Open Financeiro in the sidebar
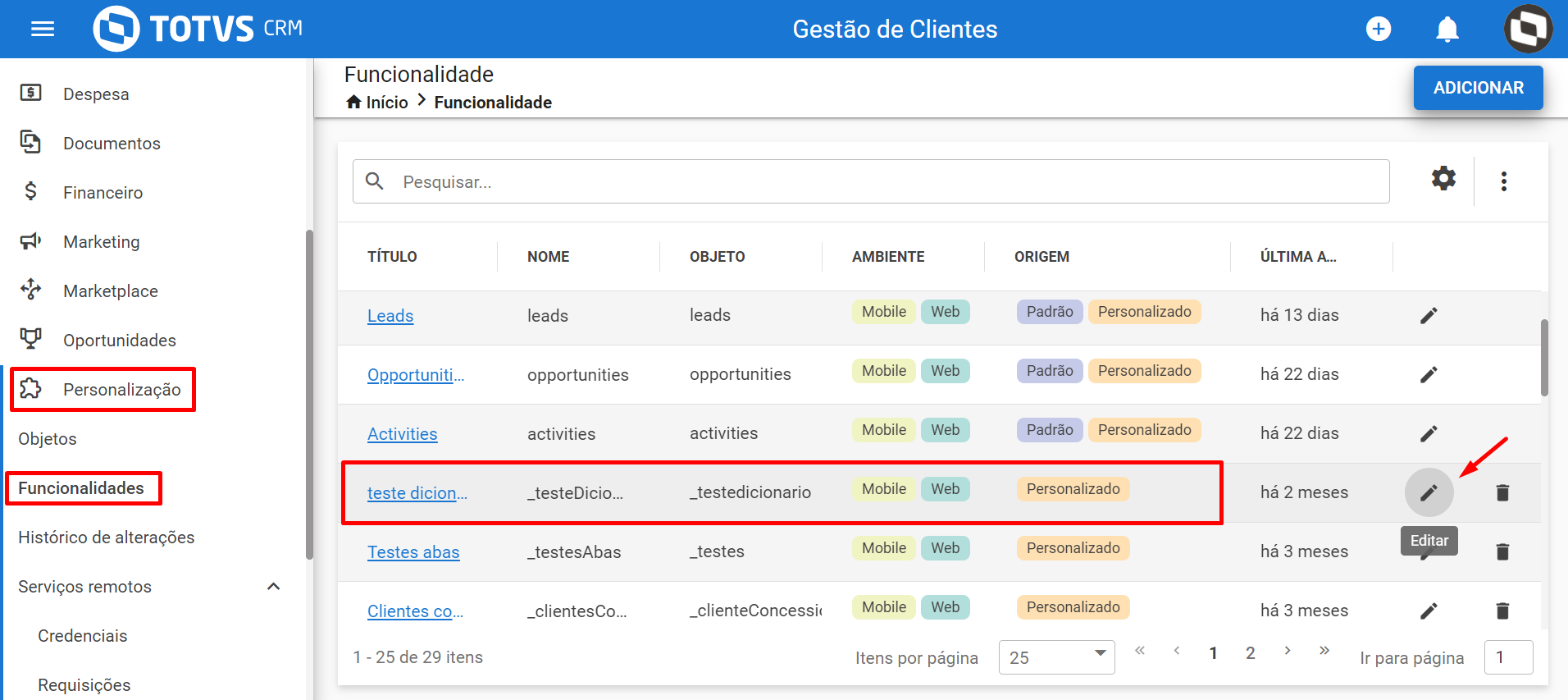This screenshot has height=700, width=1568. [103, 192]
